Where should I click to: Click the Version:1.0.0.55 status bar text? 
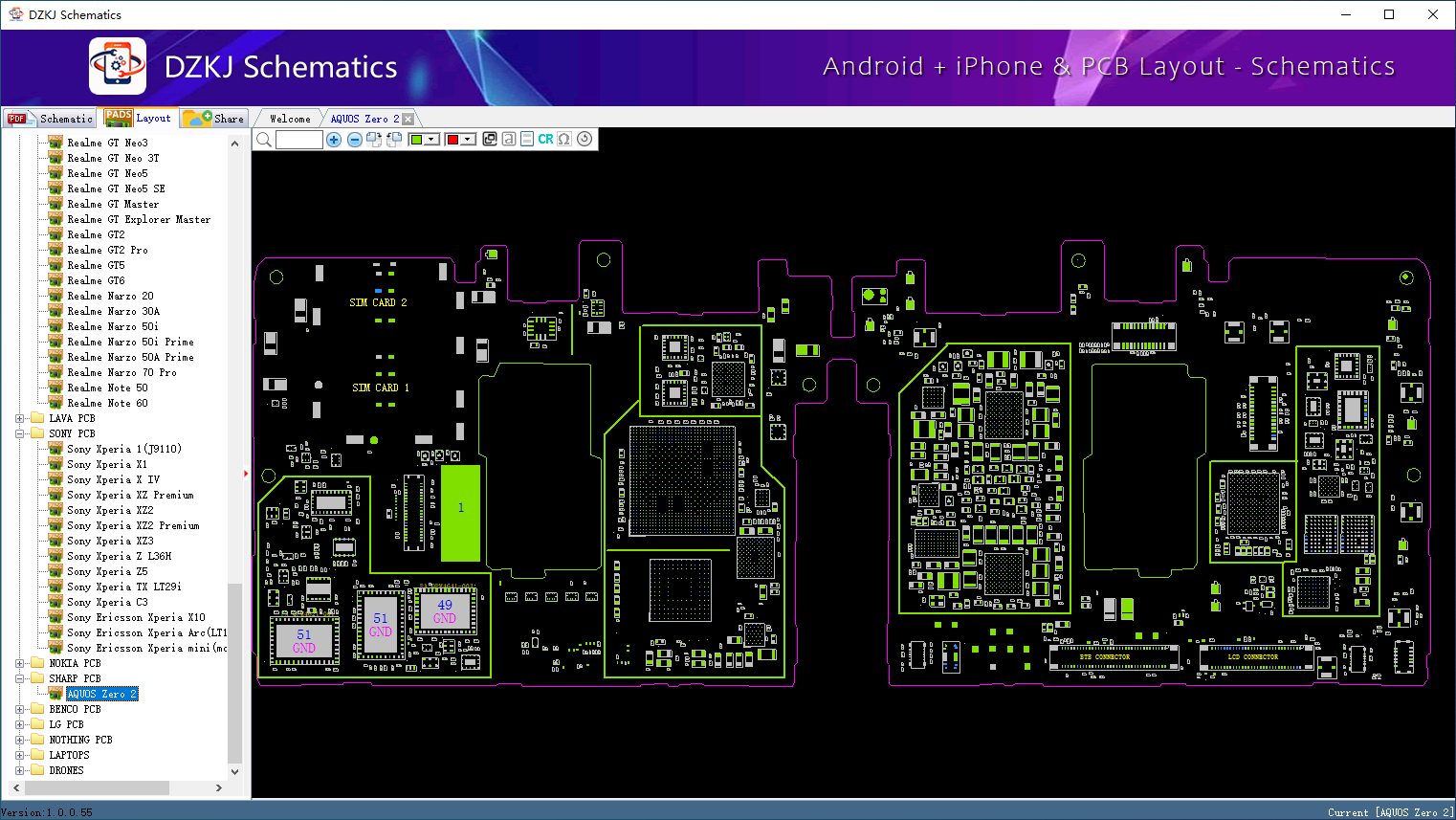[47, 812]
